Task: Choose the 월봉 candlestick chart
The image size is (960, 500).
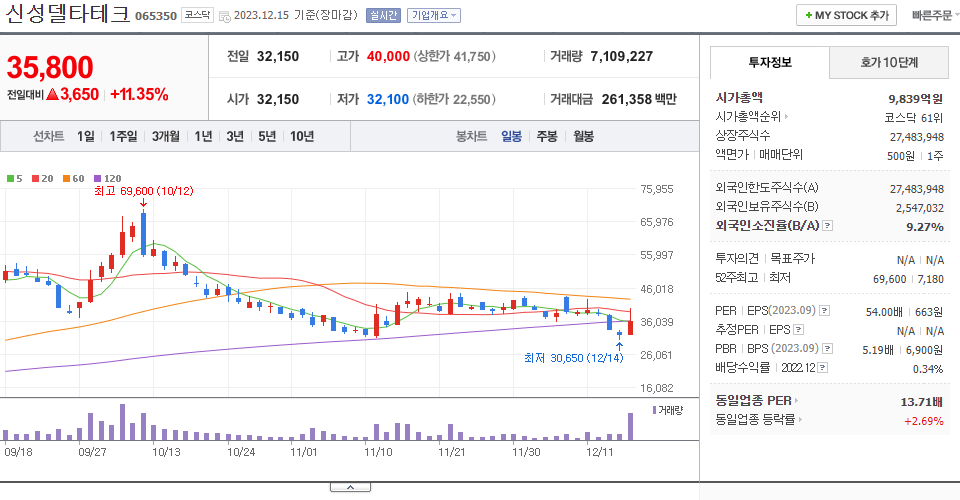Action: [x=583, y=136]
